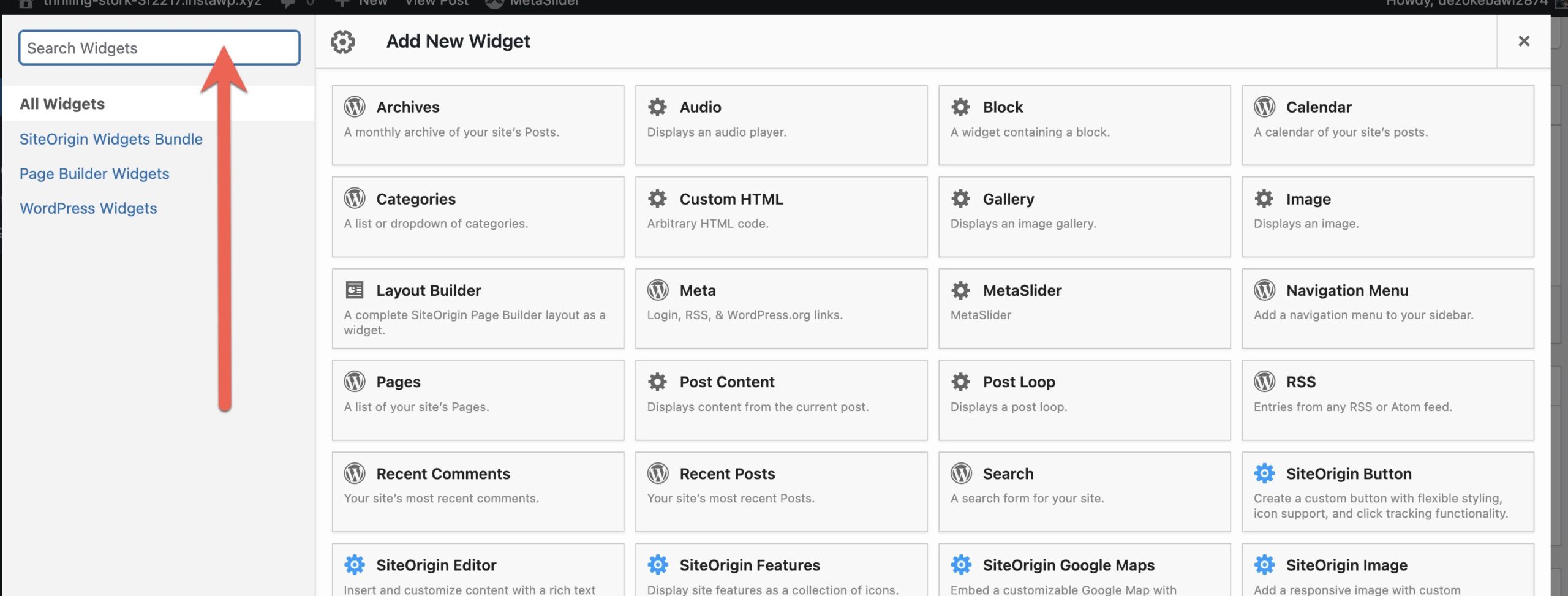Open WordPress Widgets category
The width and height of the screenshot is (1568, 596).
(88, 208)
